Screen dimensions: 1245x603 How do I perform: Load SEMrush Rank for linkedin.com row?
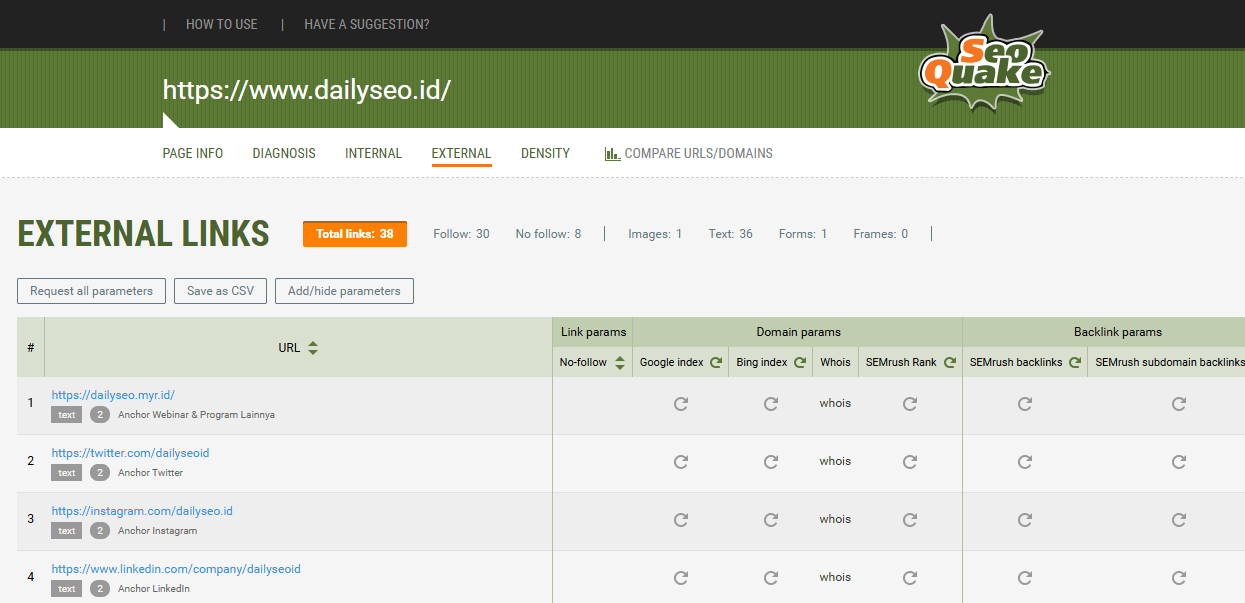click(910, 578)
